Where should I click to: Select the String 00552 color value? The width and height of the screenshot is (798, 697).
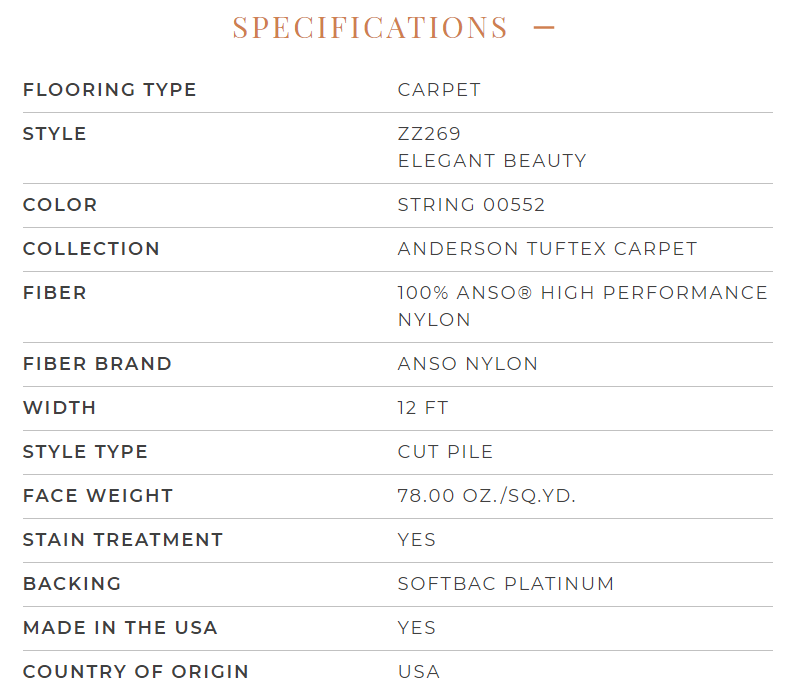(x=471, y=205)
